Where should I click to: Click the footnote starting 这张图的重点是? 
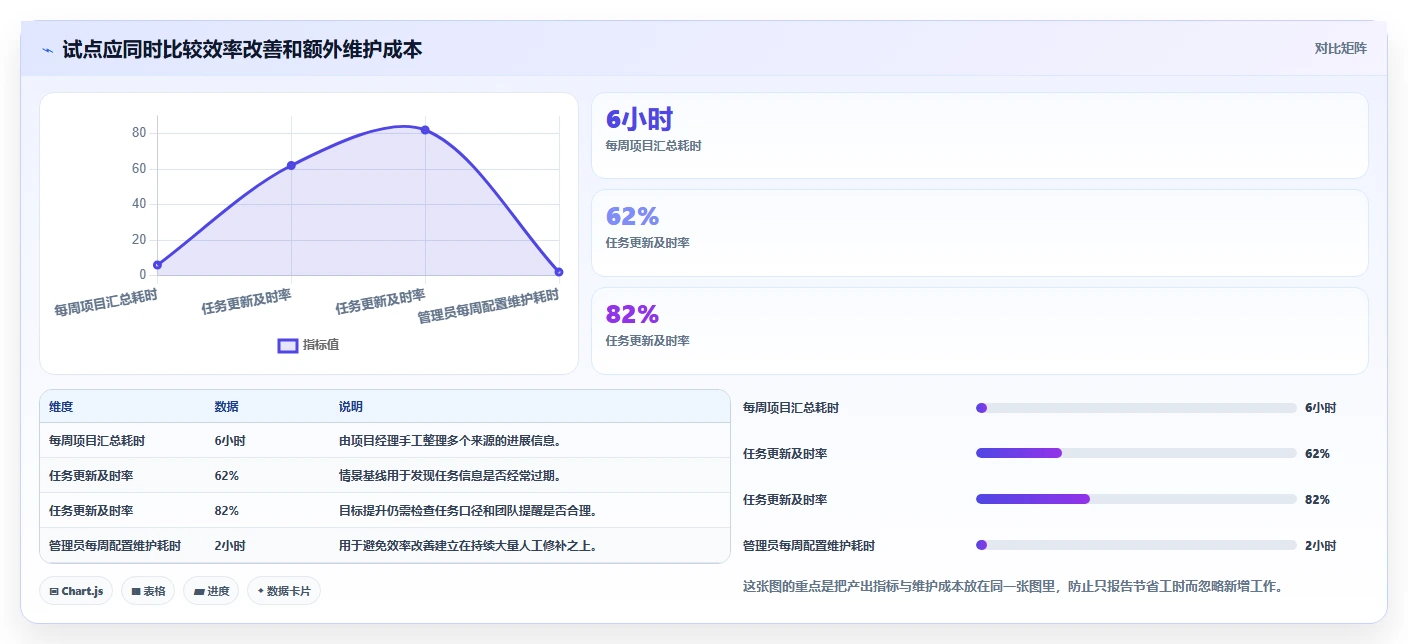pyautogui.click(x=1012, y=587)
